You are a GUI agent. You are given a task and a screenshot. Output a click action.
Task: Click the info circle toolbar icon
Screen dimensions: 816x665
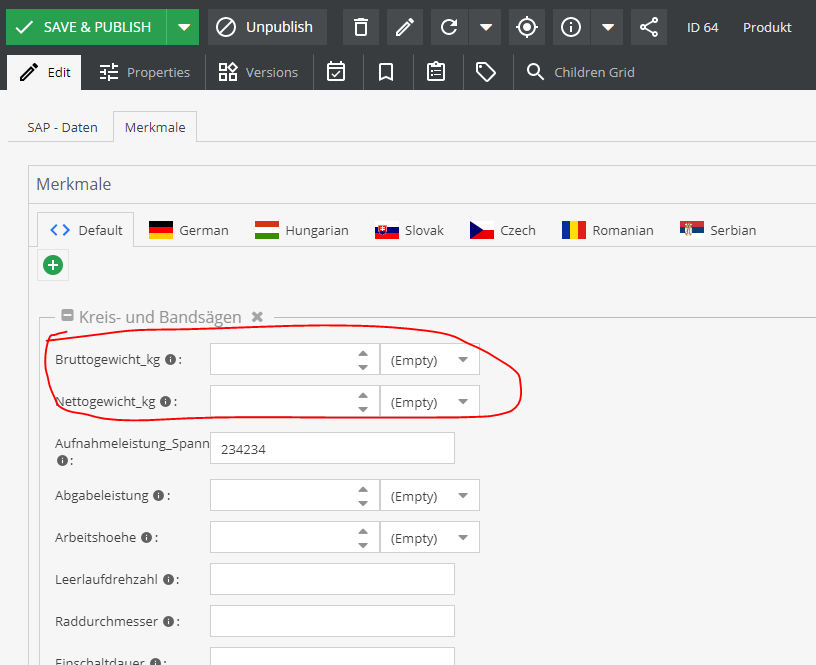point(571,27)
